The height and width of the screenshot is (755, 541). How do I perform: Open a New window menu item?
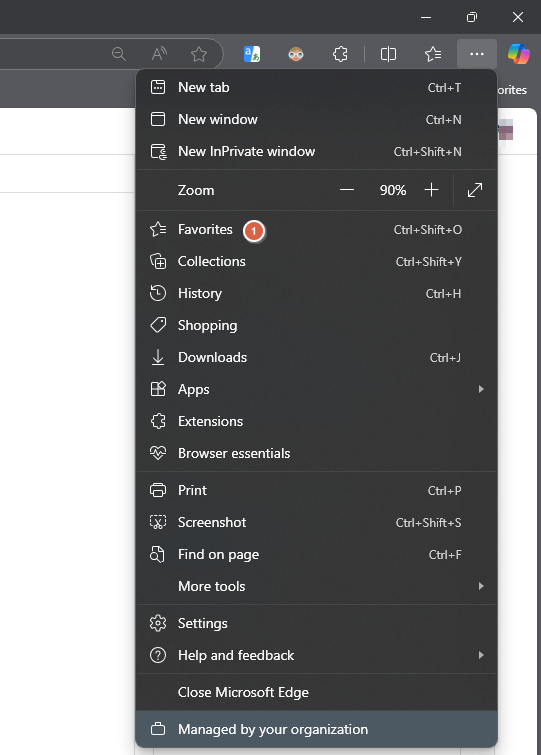[317, 119]
